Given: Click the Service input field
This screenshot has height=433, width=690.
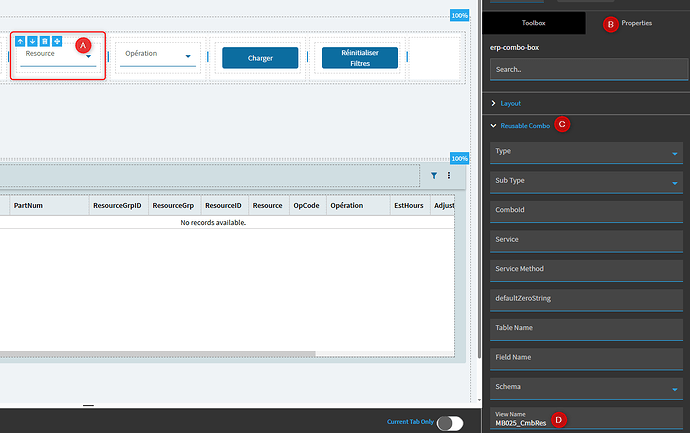Looking at the screenshot, I should click(586, 242).
